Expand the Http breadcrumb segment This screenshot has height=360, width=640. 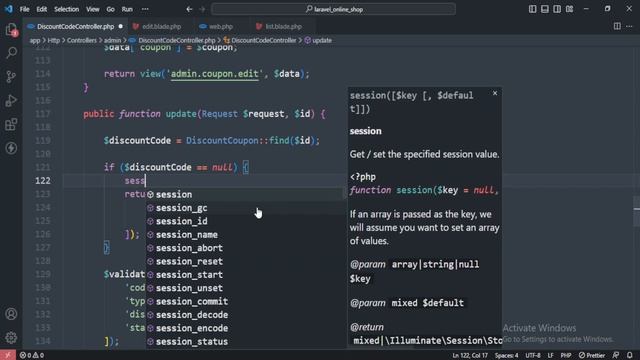tap(53, 40)
